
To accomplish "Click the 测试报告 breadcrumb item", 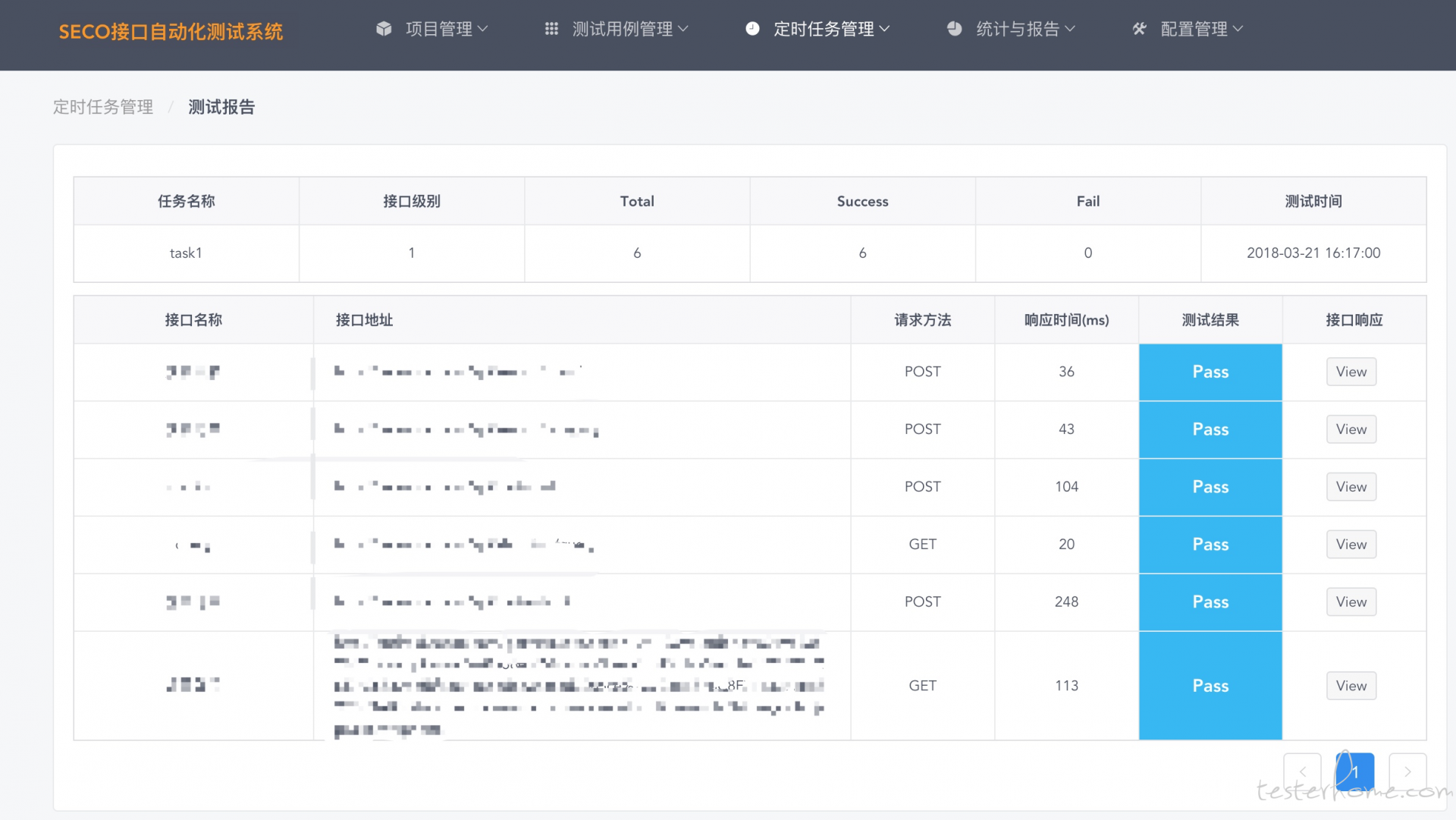I will pos(221,107).
